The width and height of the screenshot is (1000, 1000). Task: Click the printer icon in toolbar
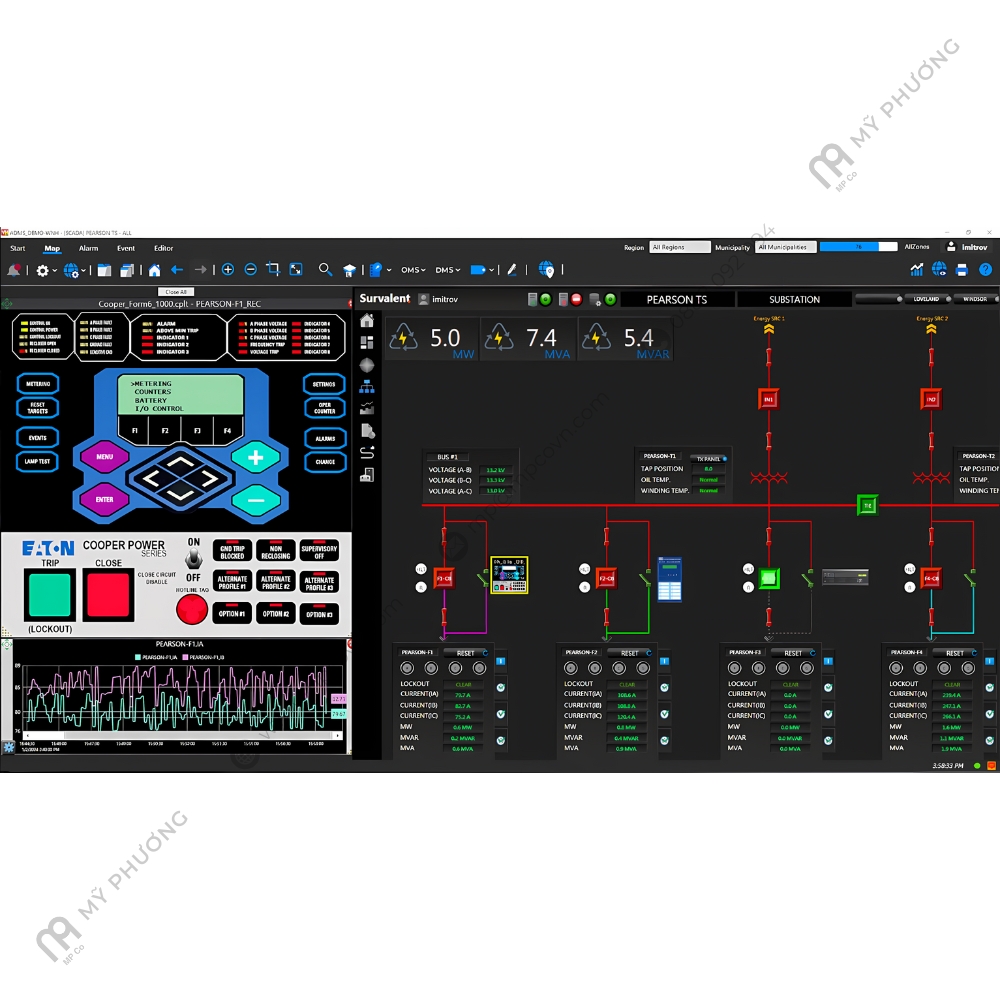click(962, 270)
